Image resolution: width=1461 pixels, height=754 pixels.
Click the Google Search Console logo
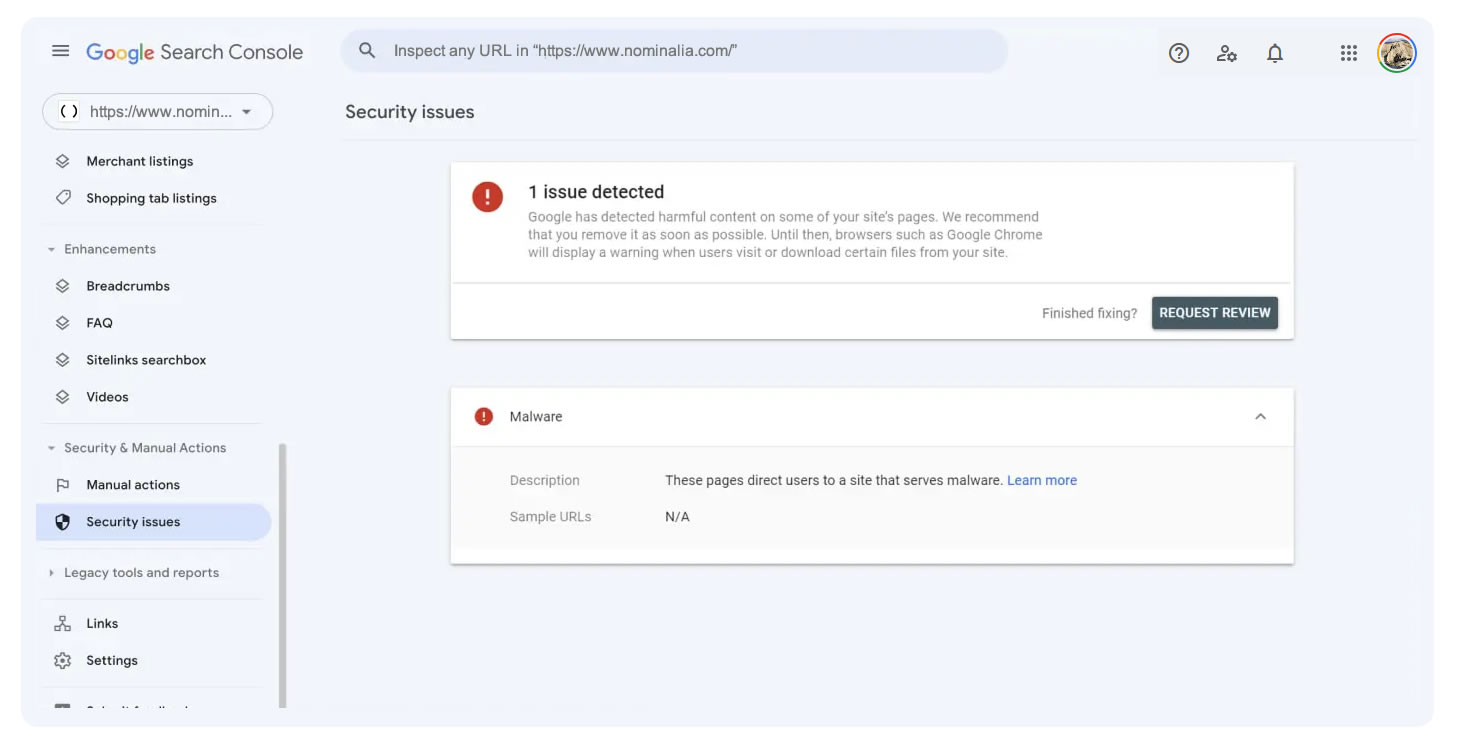click(194, 52)
